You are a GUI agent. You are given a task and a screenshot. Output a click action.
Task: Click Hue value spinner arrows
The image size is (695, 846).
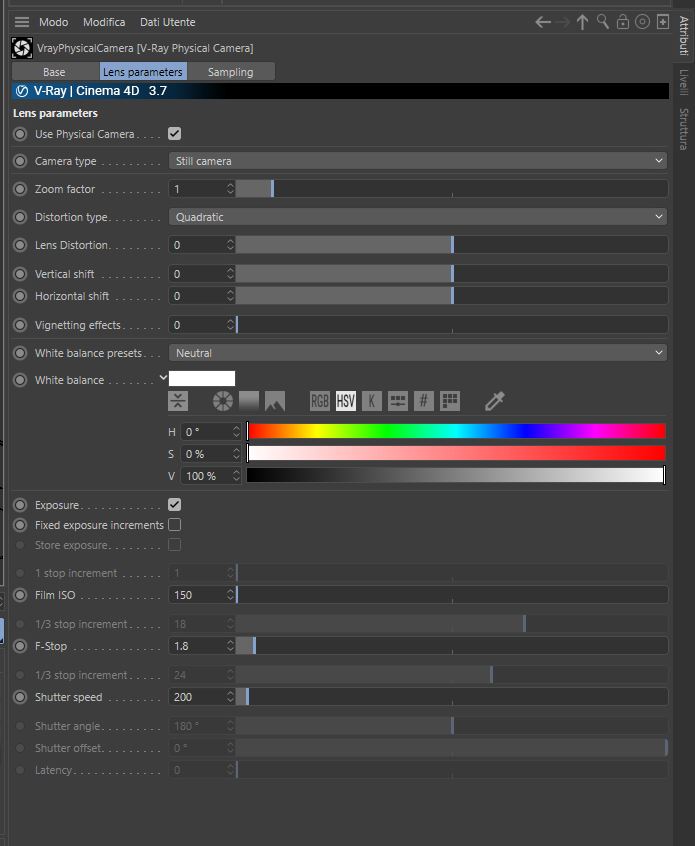tap(236, 432)
